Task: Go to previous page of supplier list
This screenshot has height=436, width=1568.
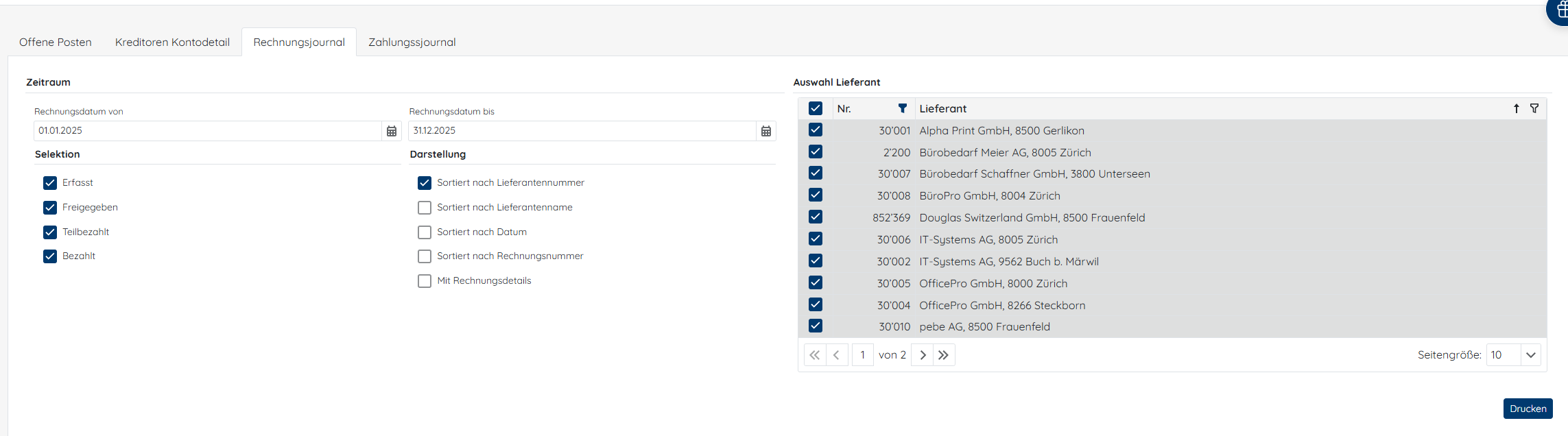Action: point(837,355)
